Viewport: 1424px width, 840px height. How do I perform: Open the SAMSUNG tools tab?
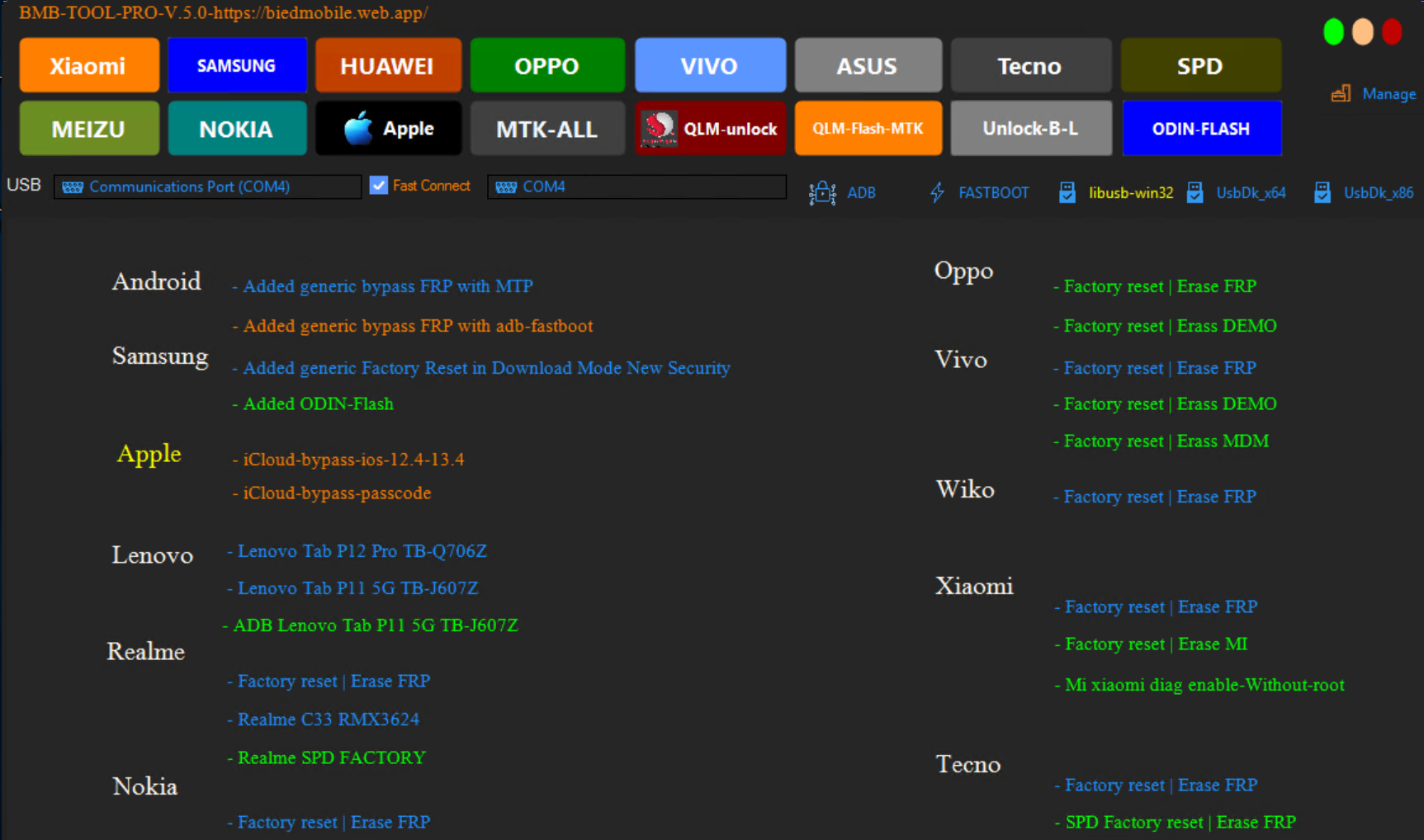(x=237, y=65)
